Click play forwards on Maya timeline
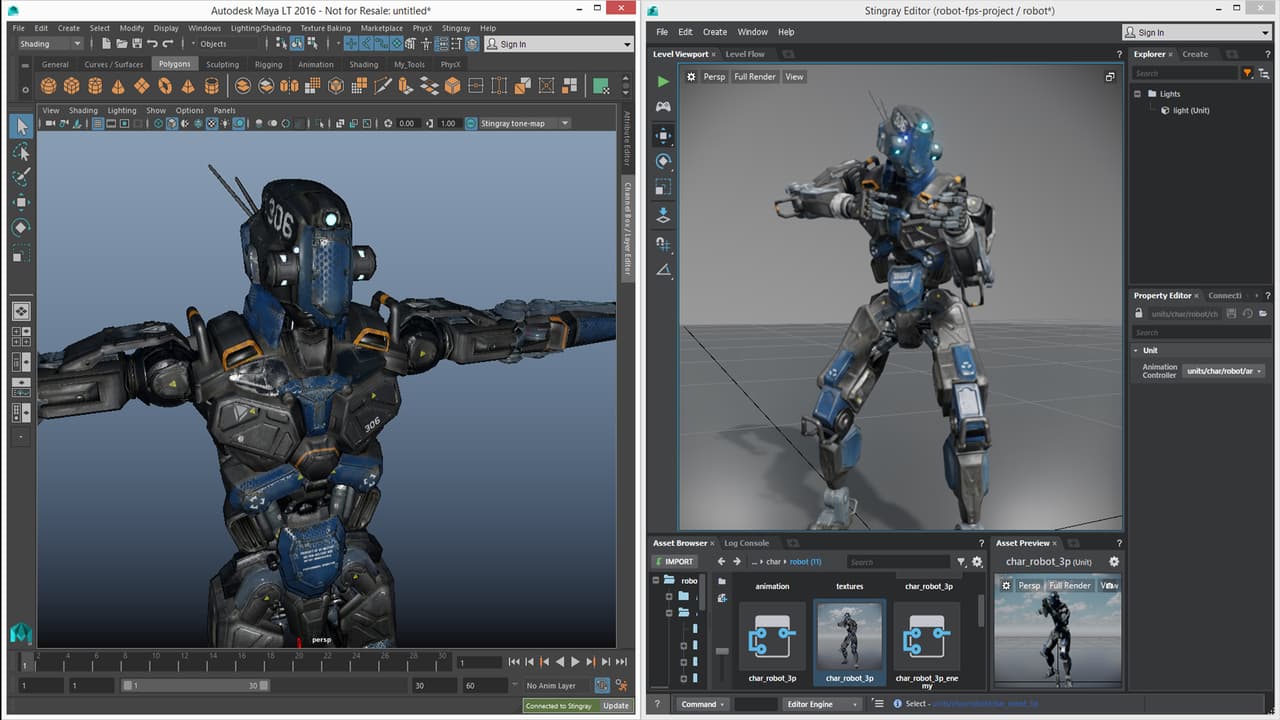This screenshot has width=1280, height=720. click(575, 662)
